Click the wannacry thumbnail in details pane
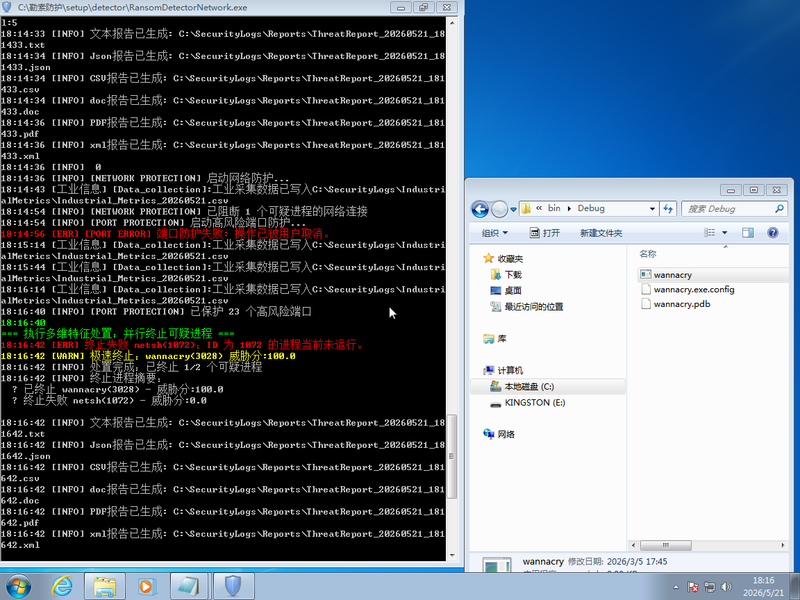 tap(497, 564)
